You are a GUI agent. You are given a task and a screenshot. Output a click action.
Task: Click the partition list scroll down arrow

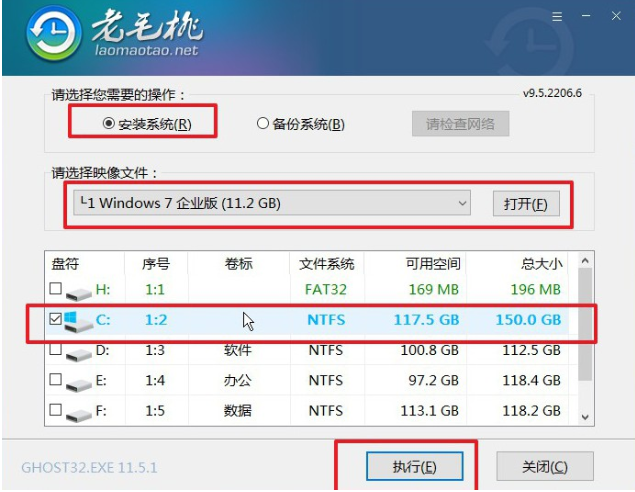[585, 417]
